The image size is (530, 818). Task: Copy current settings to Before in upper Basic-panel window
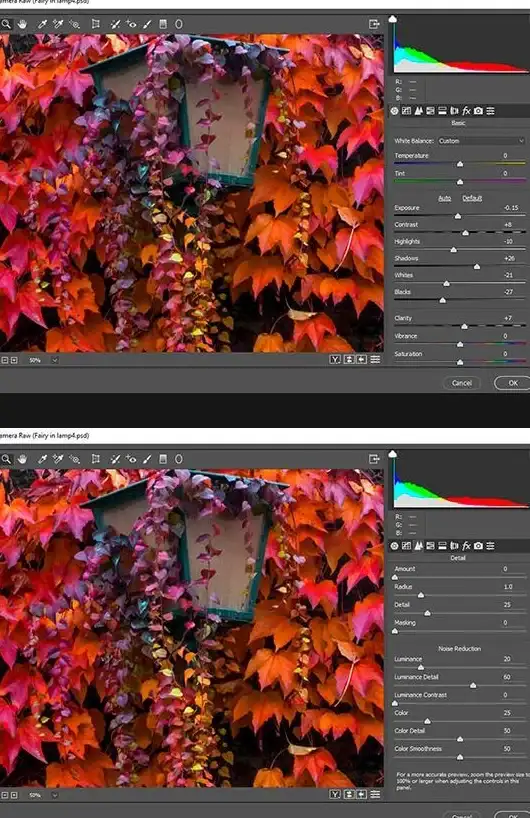tap(362, 359)
